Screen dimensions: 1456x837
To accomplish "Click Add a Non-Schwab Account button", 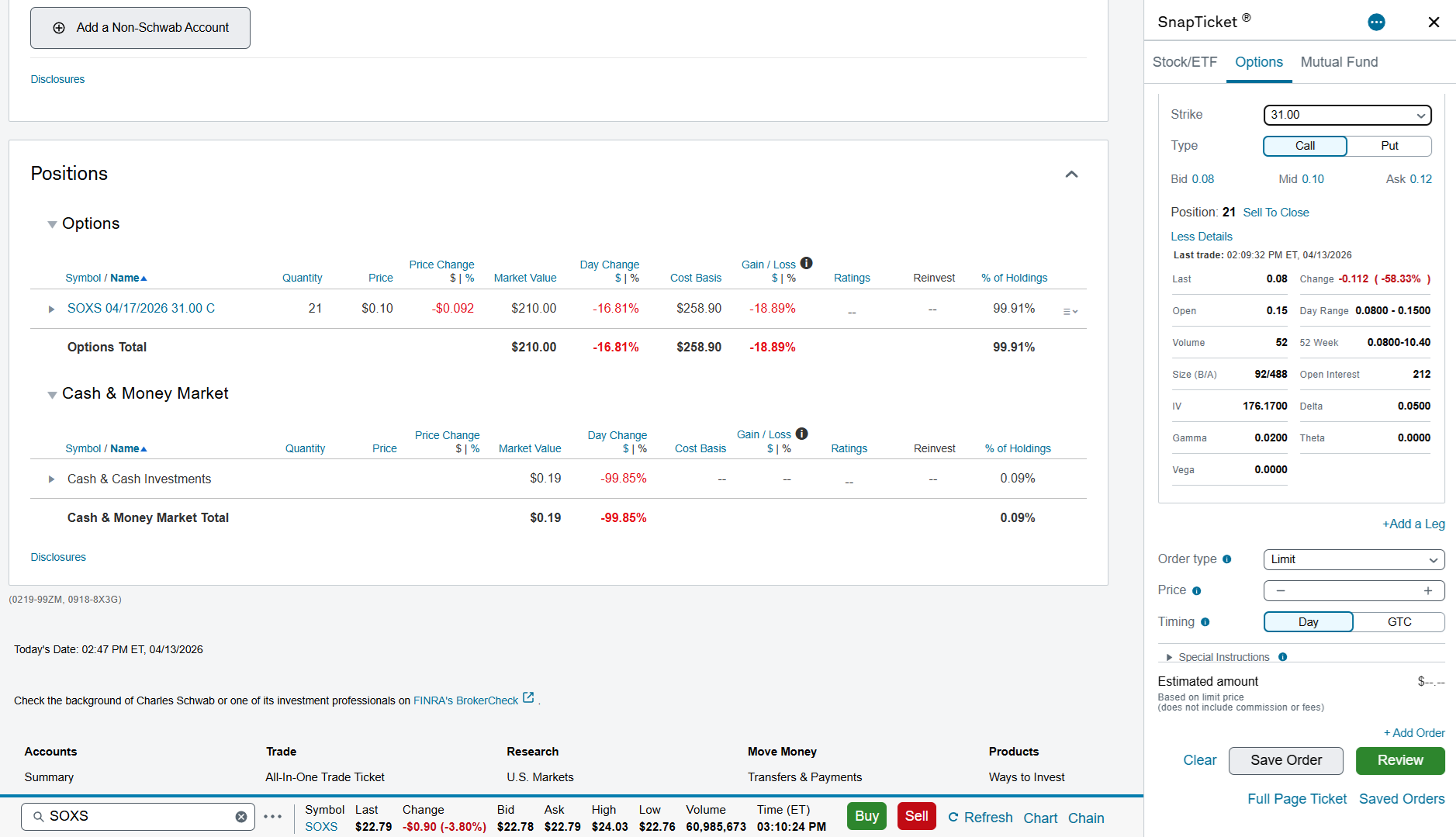I will 140,28.
